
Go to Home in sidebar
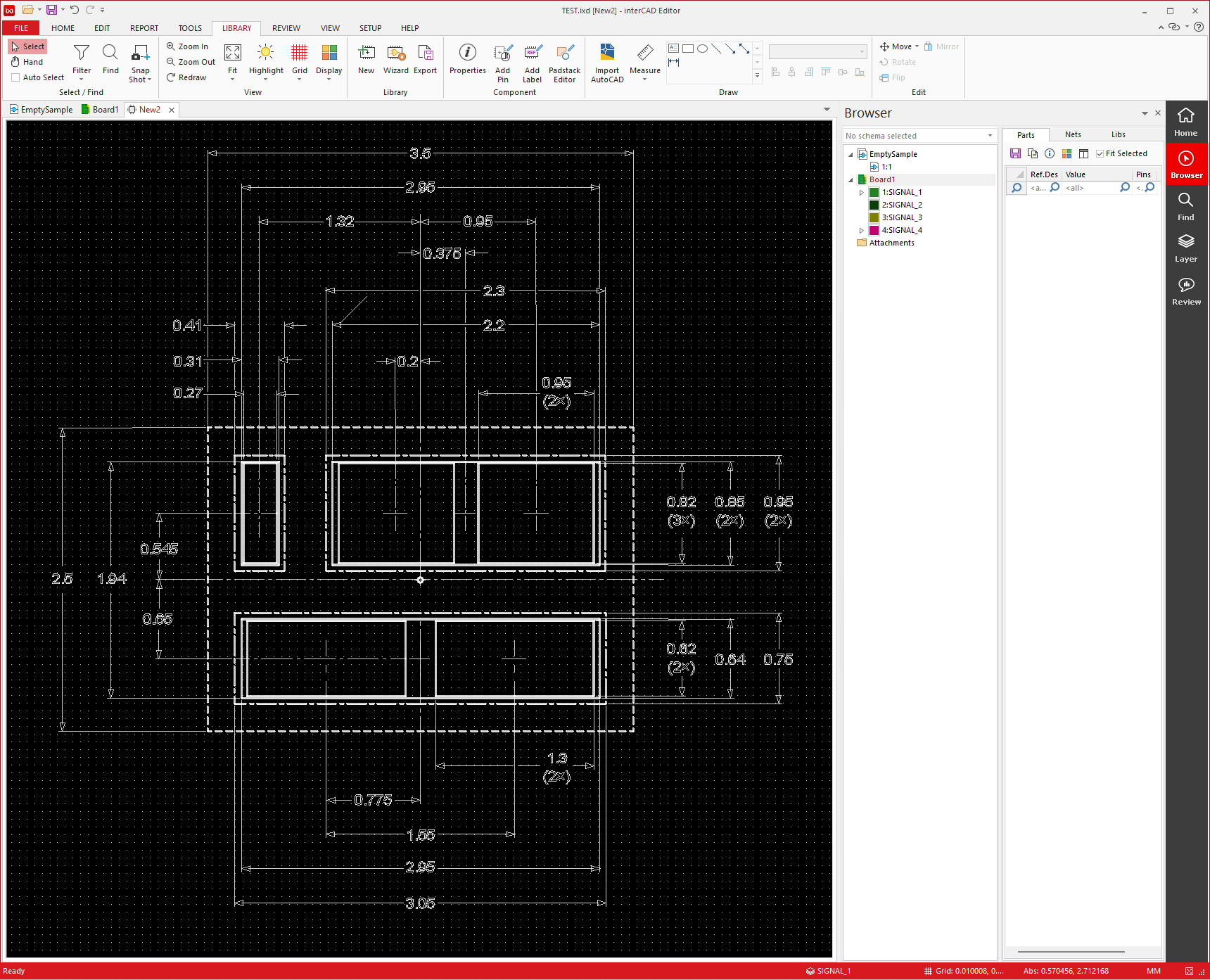[1186, 122]
